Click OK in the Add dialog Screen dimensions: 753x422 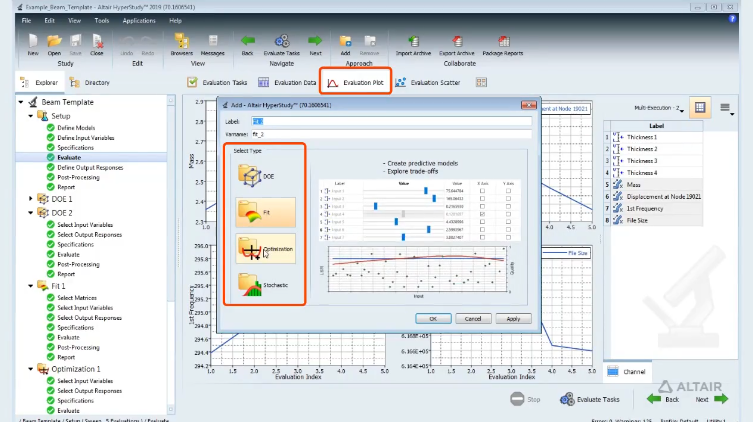[x=433, y=318]
